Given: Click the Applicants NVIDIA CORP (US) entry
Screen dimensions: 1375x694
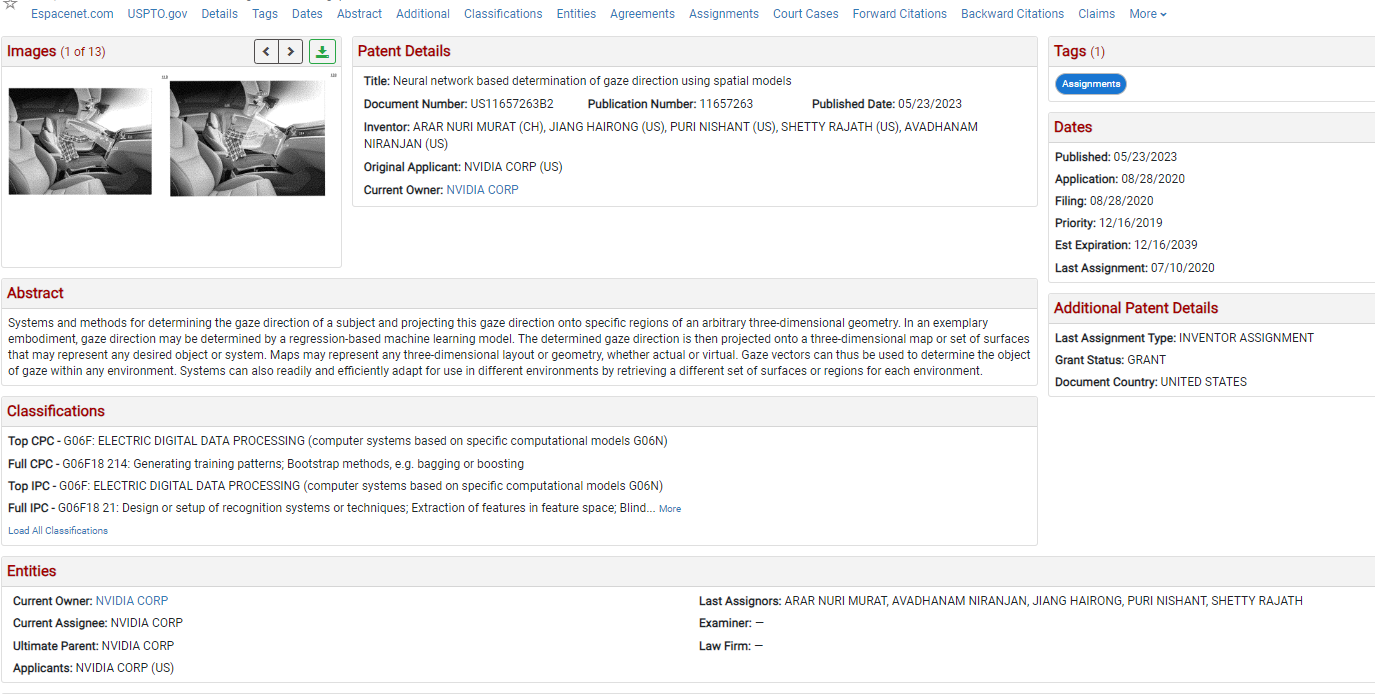Looking at the screenshot, I should tap(125, 668).
